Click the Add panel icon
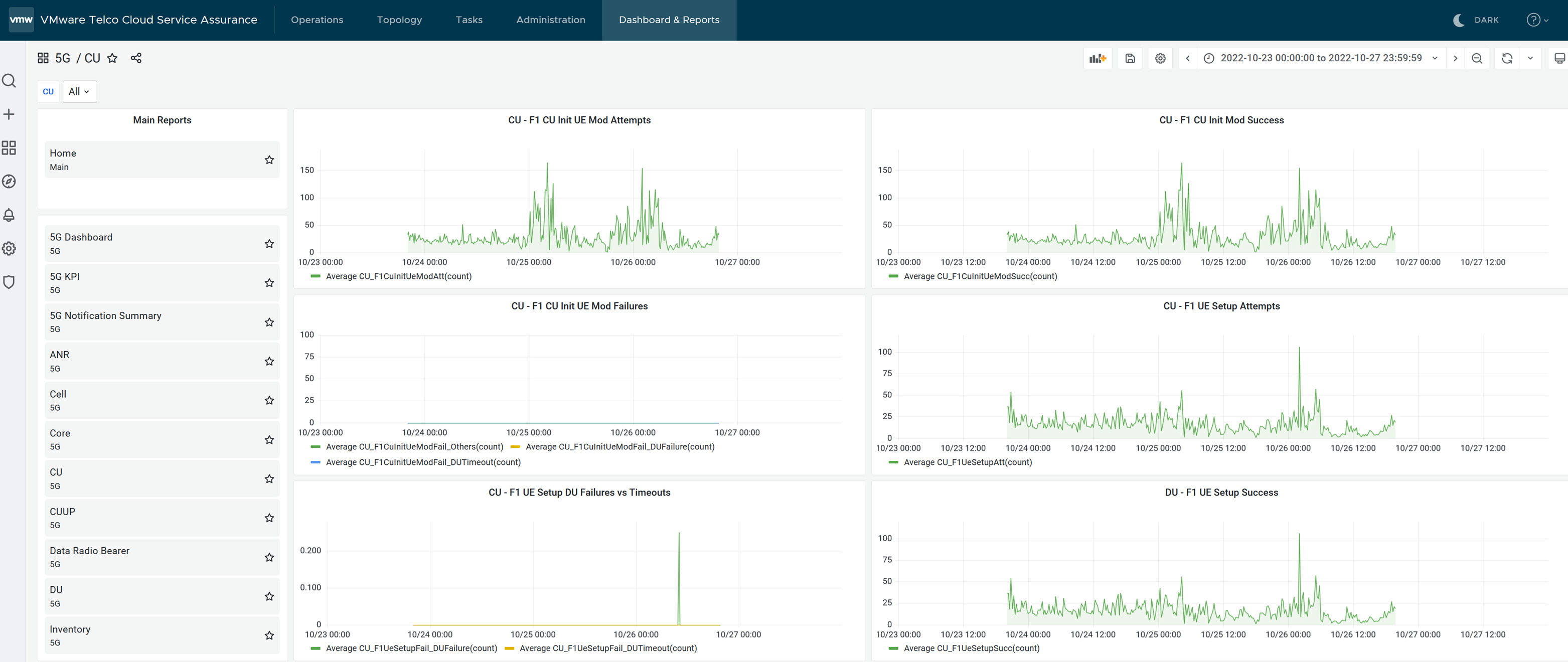The height and width of the screenshot is (662, 1568). 1097,58
